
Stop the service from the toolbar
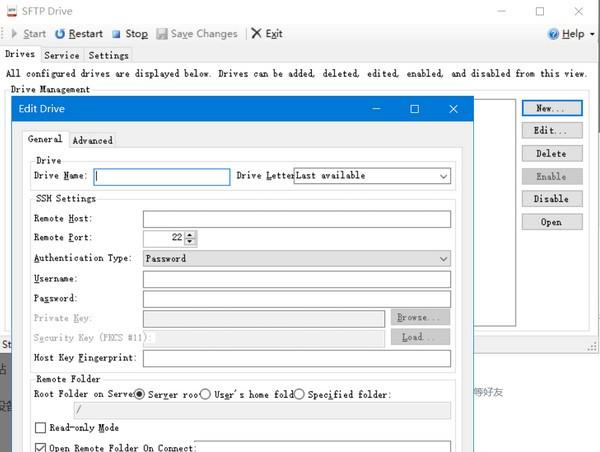pyautogui.click(x=130, y=34)
